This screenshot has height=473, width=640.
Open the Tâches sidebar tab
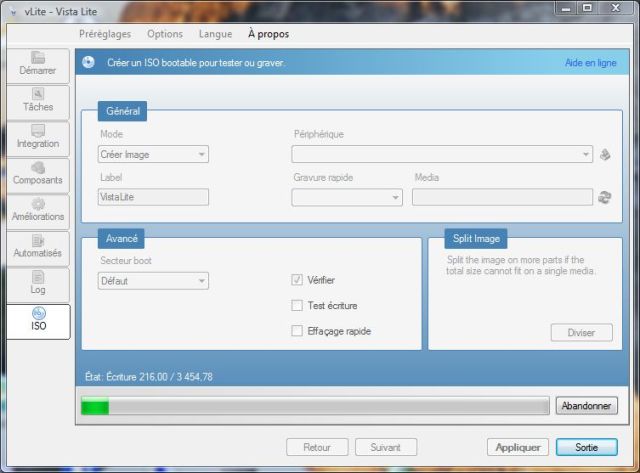38,102
